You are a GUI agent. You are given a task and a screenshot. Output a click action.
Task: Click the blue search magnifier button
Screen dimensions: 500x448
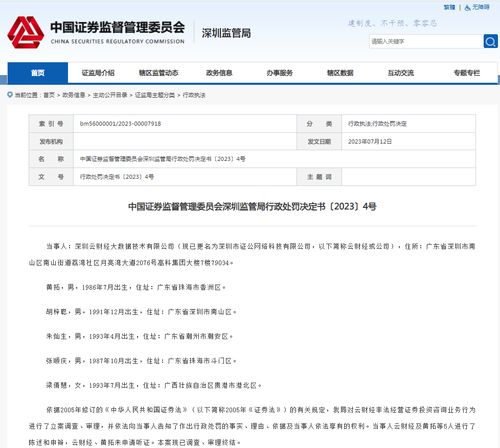coord(490,41)
